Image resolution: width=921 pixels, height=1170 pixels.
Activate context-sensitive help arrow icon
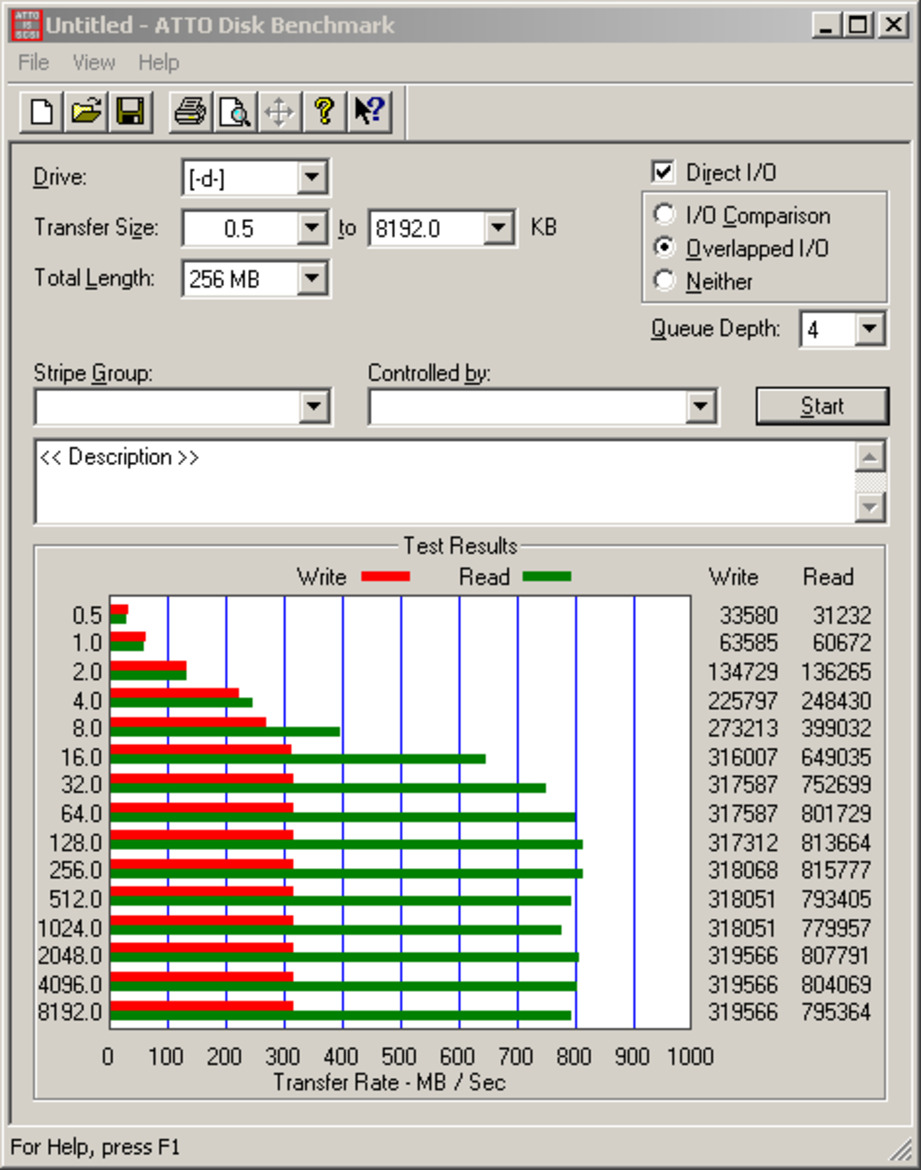pos(366,112)
